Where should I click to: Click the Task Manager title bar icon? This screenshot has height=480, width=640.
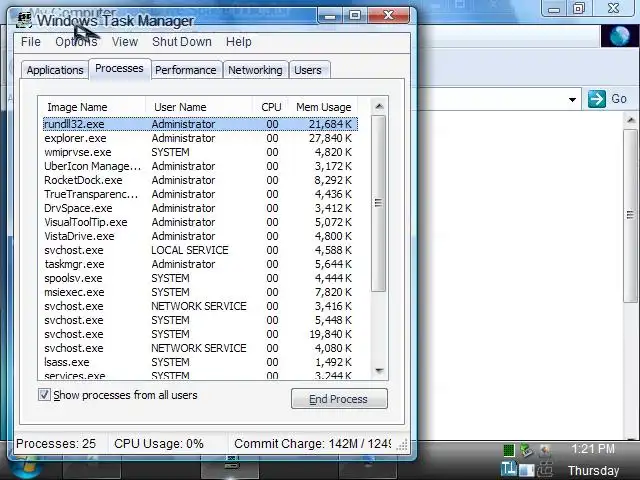pyautogui.click(x=24, y=20)
